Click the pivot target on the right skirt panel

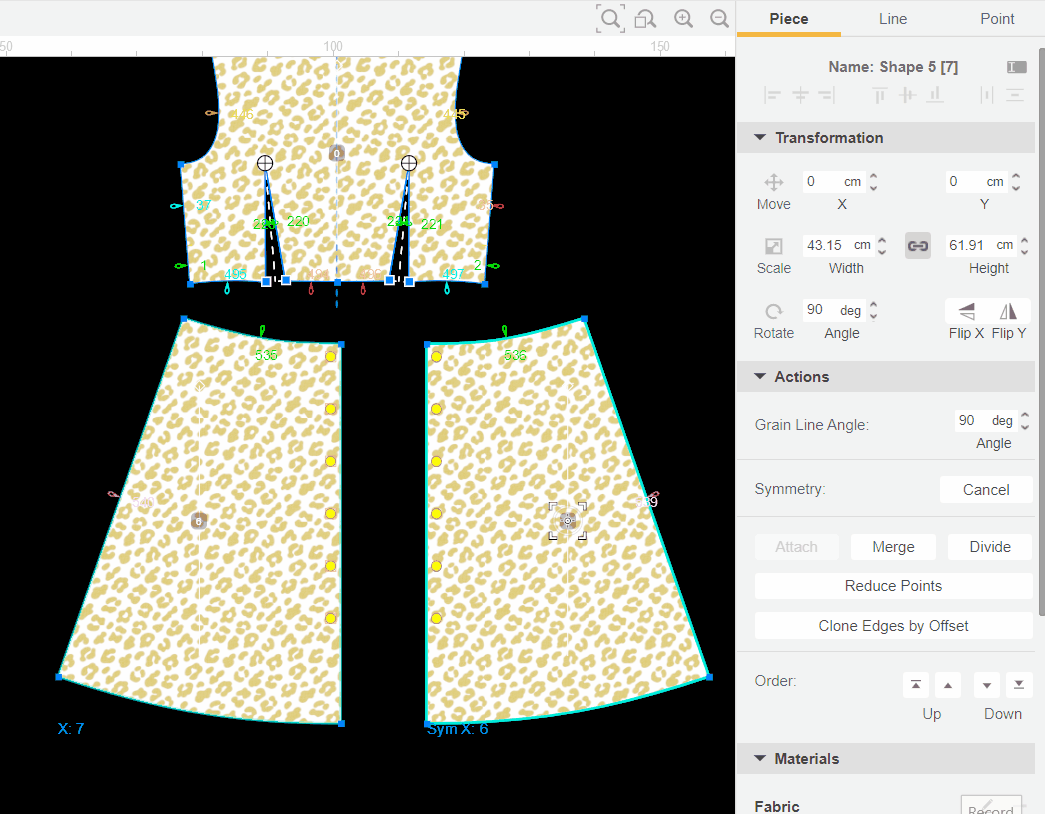click(x=568, y=521)
